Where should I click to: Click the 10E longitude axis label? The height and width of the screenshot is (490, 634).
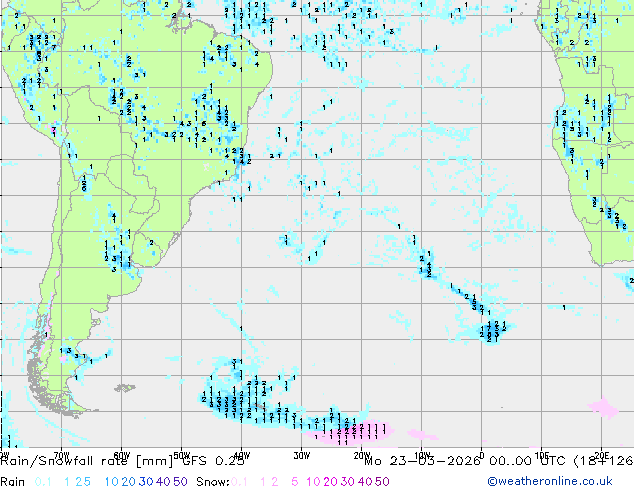tap(542, 455)
